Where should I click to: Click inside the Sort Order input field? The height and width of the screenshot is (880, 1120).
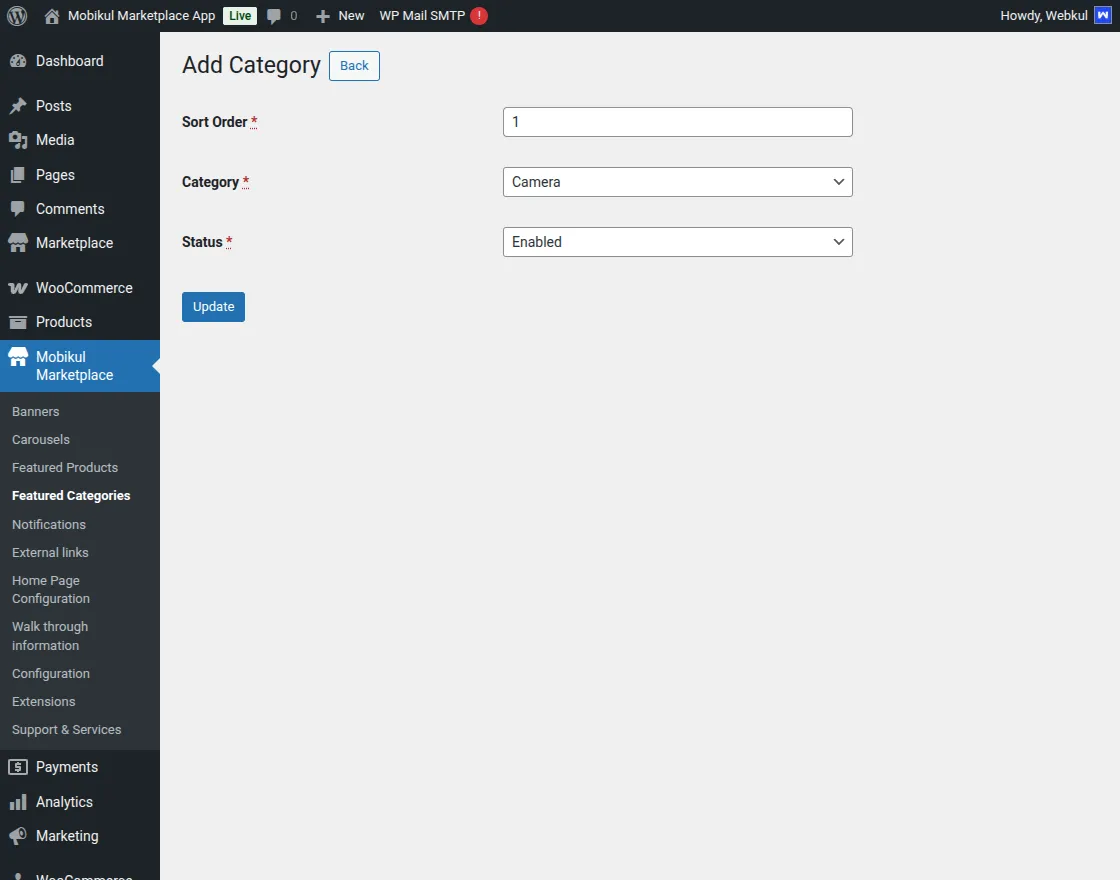(x=677, y=121)
